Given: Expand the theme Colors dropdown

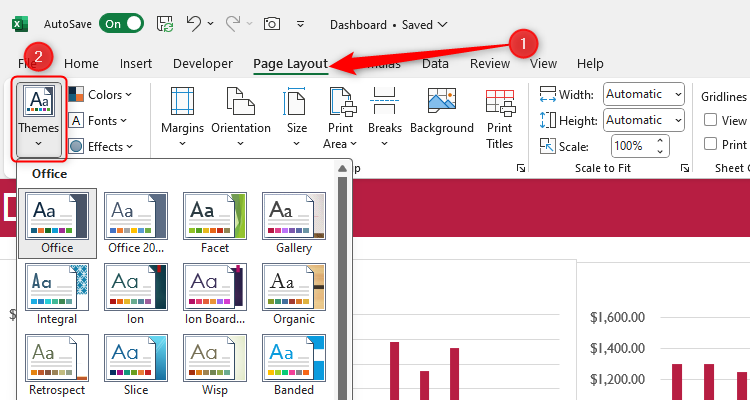Looking at the screenshot, I should pyautogui.click(x=101, y=95).
